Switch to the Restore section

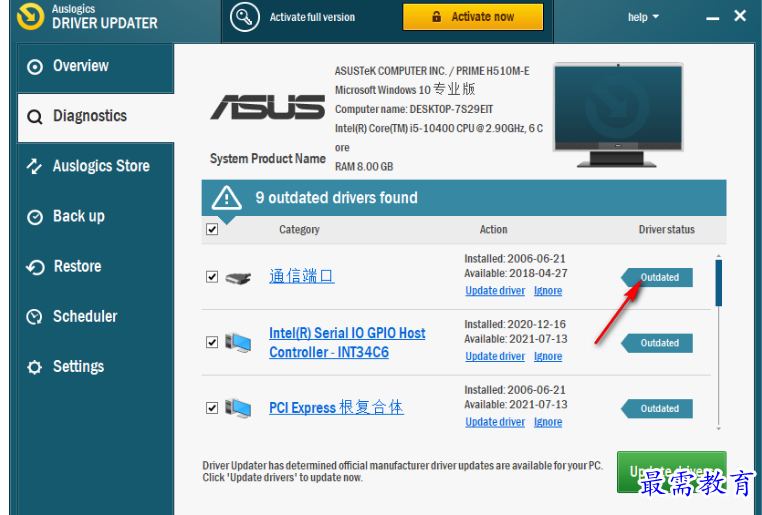(96, 267)
